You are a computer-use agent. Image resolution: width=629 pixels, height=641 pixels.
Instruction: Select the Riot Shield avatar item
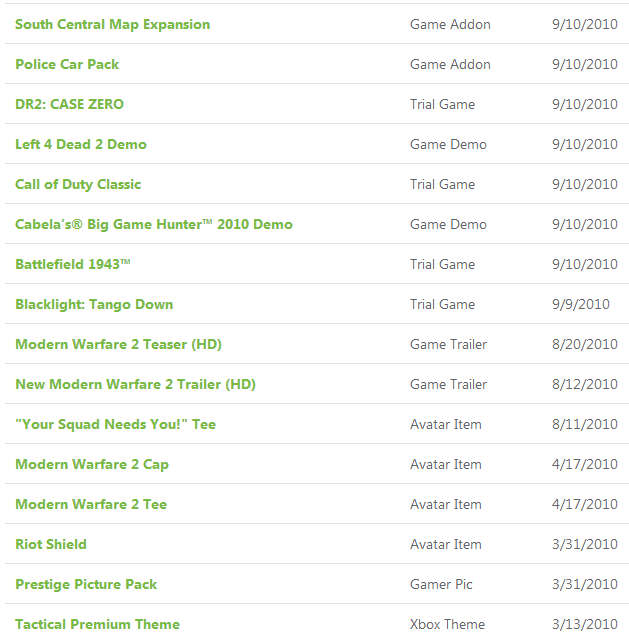(x=51, y=544)
